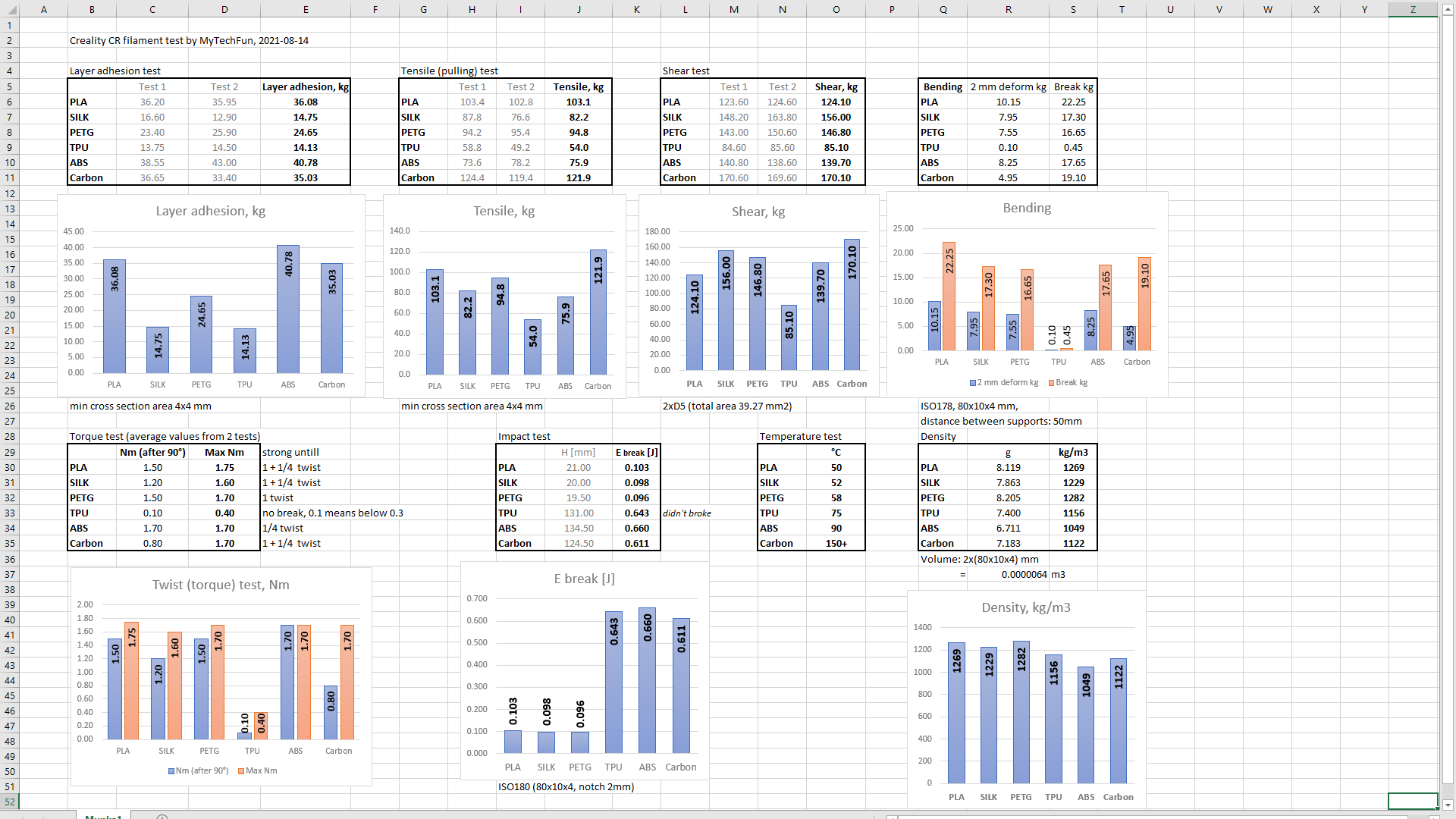Select tensile value 121.9 for Carbon

tap(579, 178)
